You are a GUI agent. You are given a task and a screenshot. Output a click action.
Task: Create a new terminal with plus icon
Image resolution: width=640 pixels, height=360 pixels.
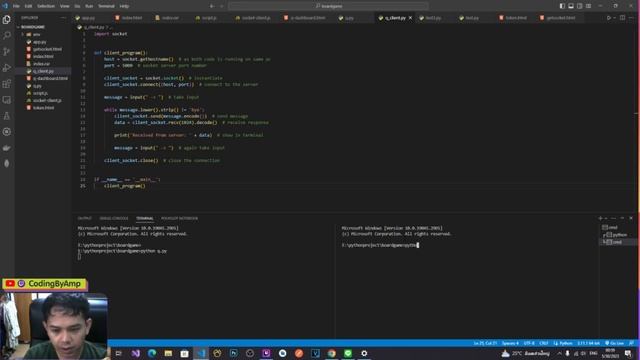click(x=600, y=218)
